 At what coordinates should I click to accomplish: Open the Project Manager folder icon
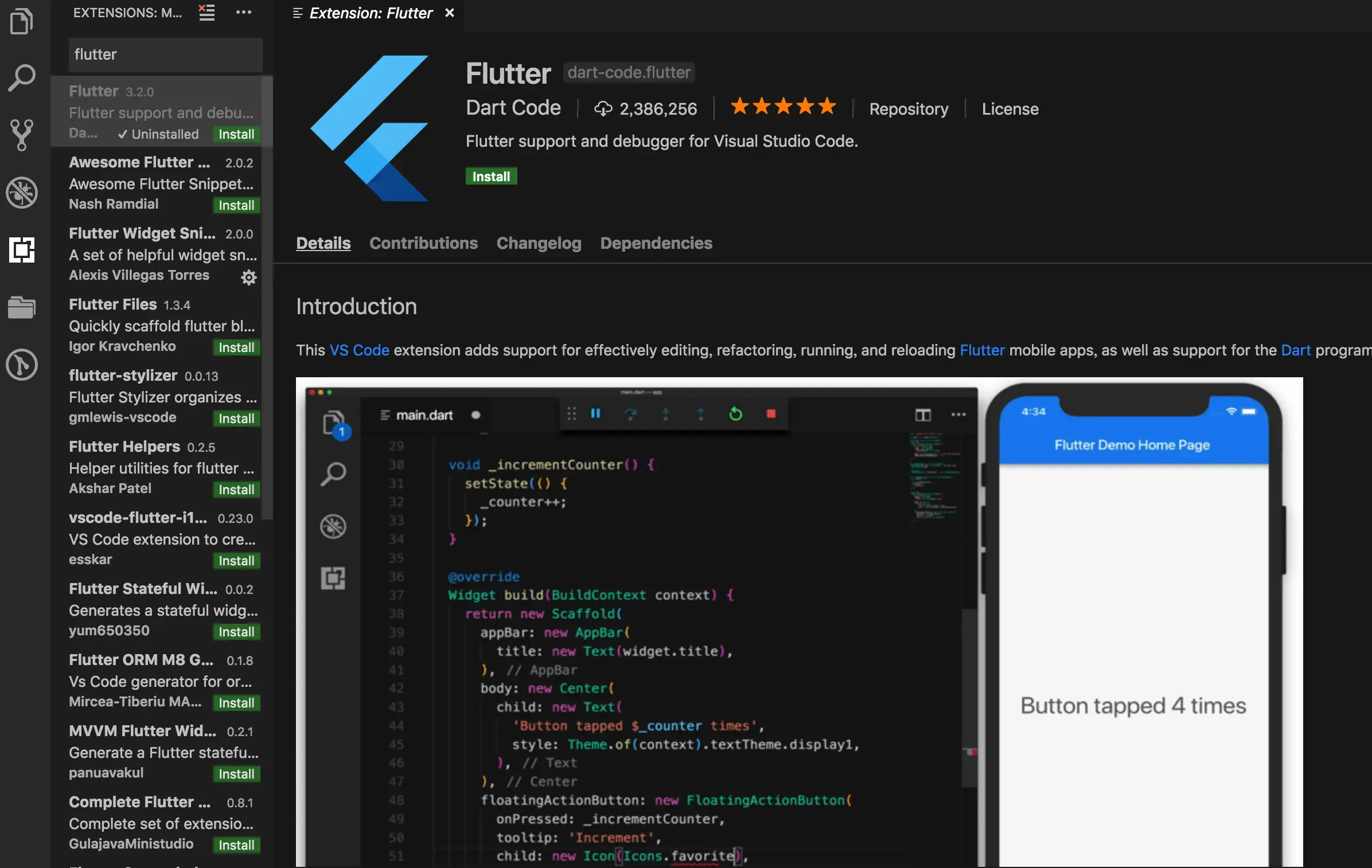point(22,307)
